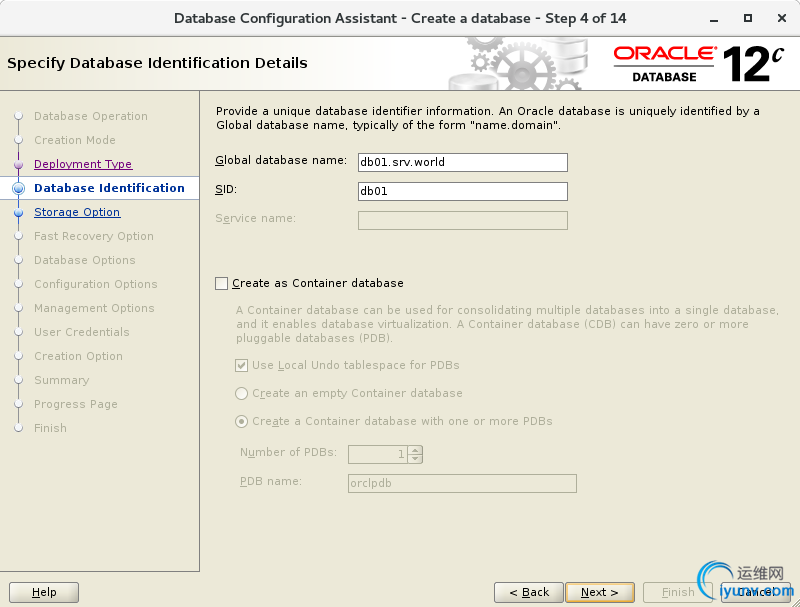800x607 pixels.
Task: Click the Deployment Type step bullet icon
Action: coord(19,164)
